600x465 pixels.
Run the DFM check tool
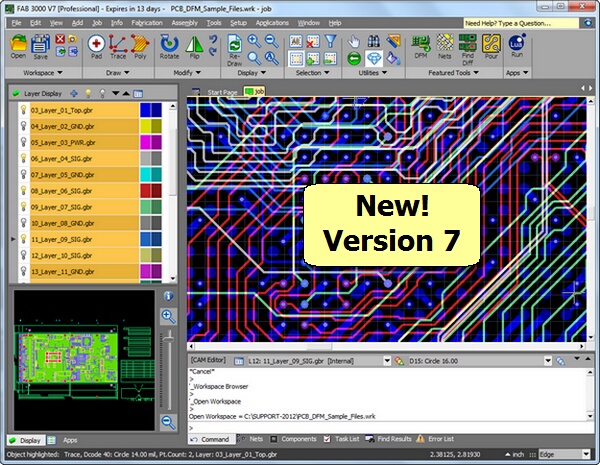click(x=421, y=47)
